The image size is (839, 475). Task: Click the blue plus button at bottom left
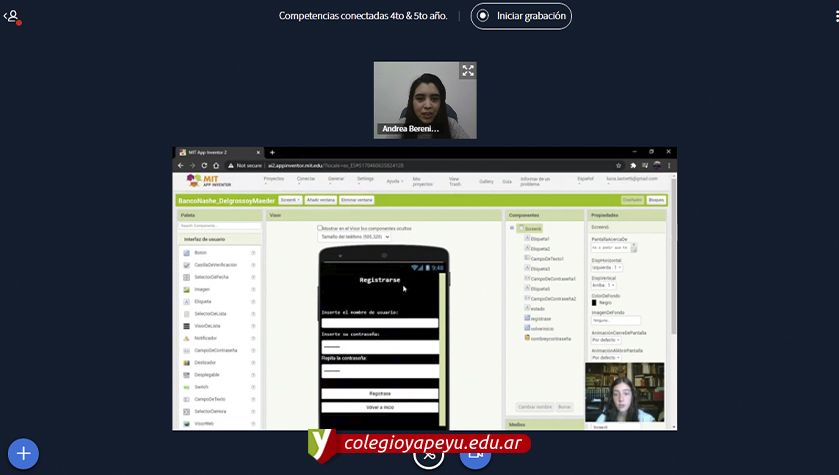(23, 453)
